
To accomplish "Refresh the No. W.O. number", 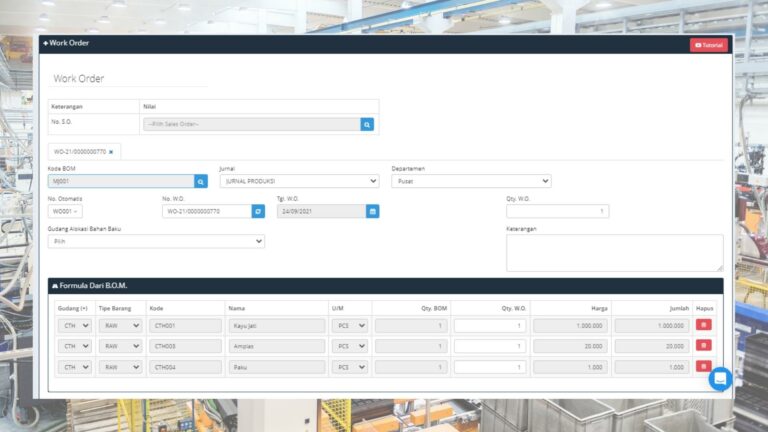I will [x=258, y=212].
